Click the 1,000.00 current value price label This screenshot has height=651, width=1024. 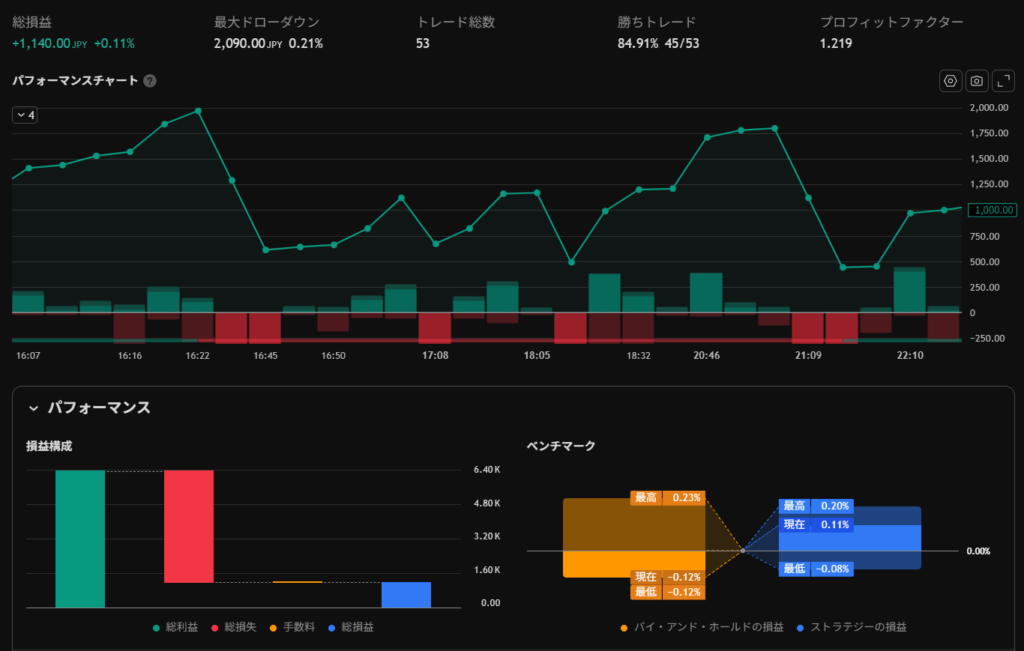[x=993, y=210]
